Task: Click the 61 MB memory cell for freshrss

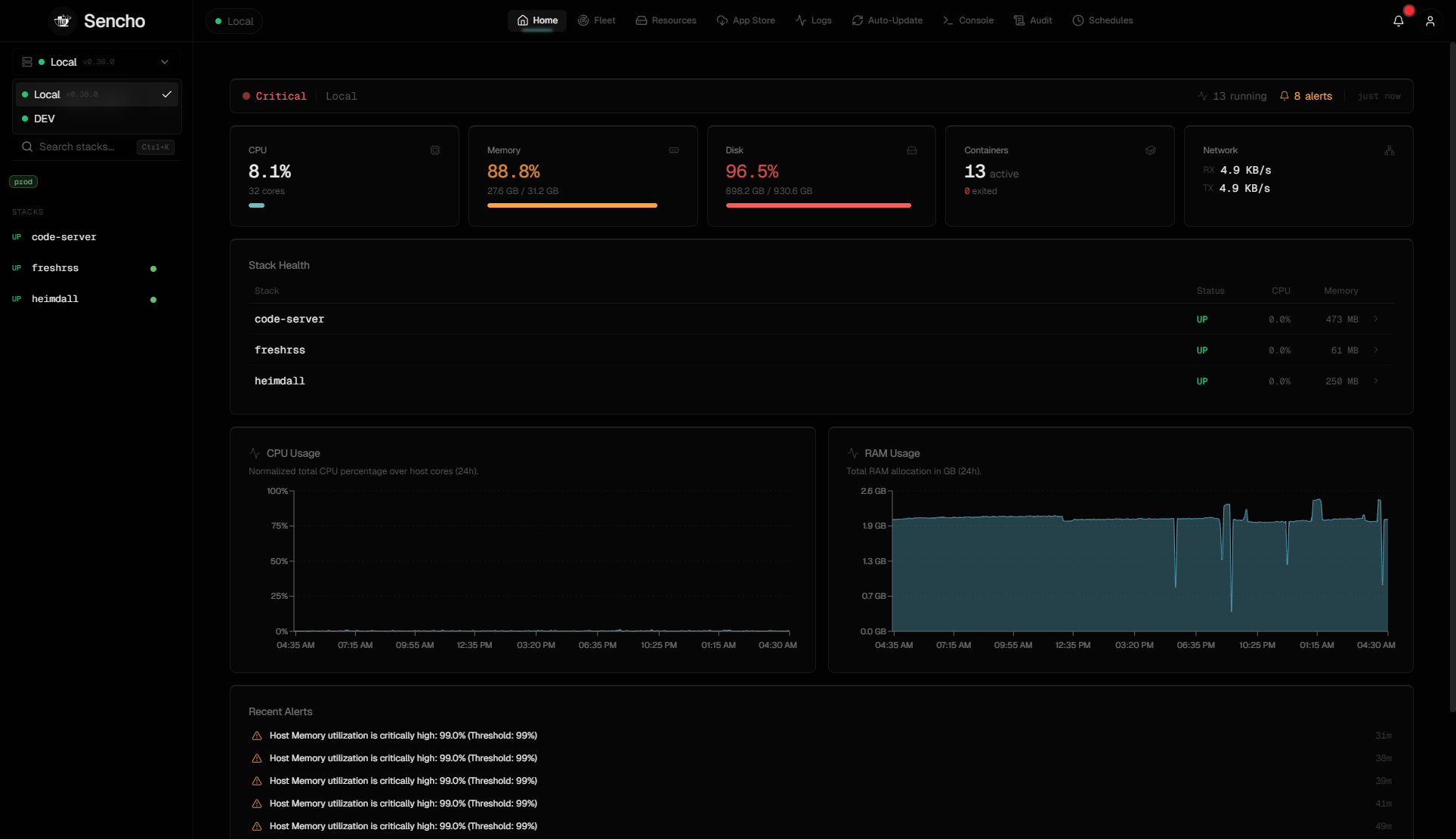Action: [1345, 350]
